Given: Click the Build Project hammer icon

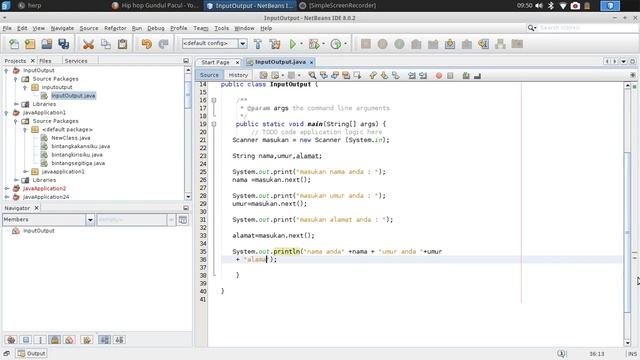Looking at the screenshot, I should 258,44.
